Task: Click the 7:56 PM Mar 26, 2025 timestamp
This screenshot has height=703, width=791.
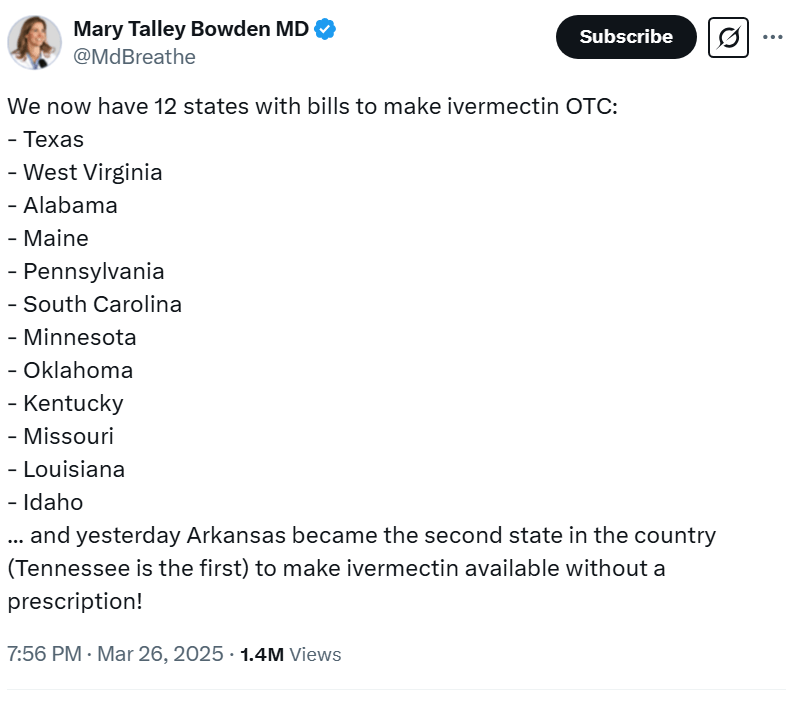Action: [114, 654]
